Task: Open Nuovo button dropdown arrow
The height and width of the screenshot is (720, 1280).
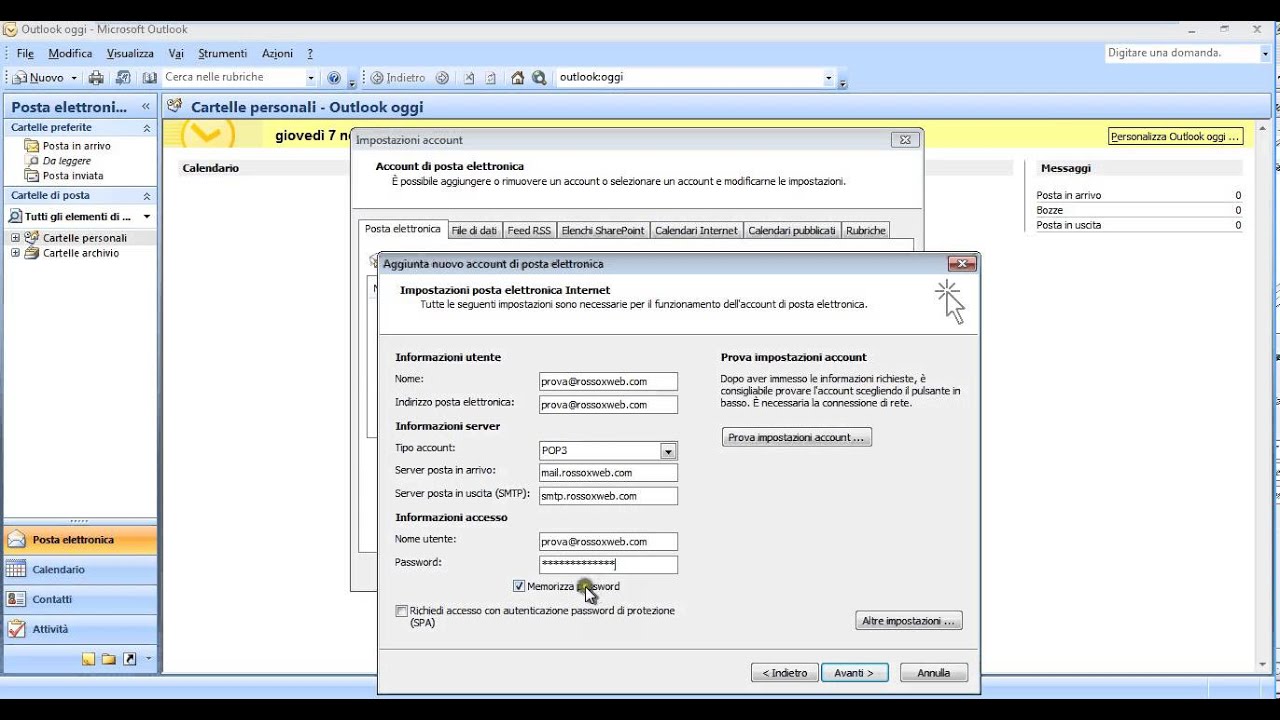Action: tap(73, 78)
